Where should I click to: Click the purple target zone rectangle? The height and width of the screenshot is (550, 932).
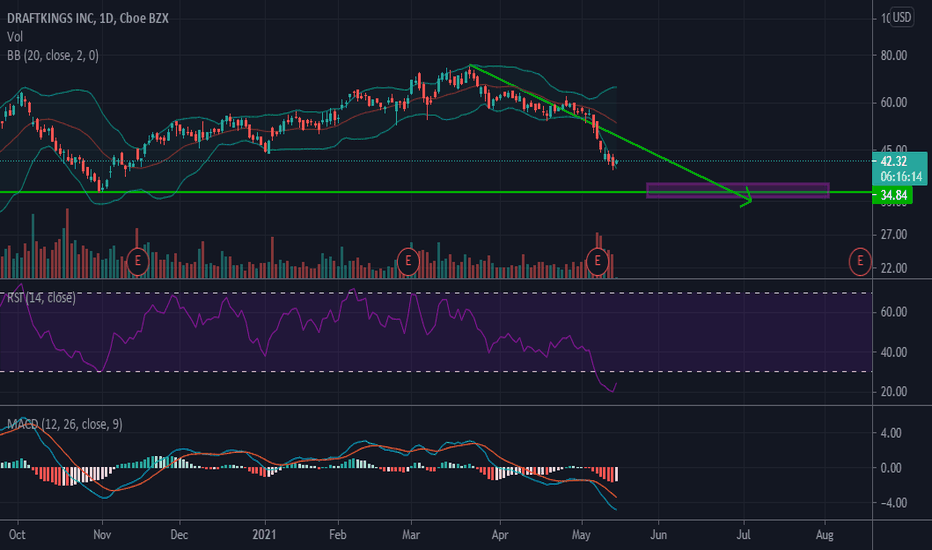click(738, 190)
